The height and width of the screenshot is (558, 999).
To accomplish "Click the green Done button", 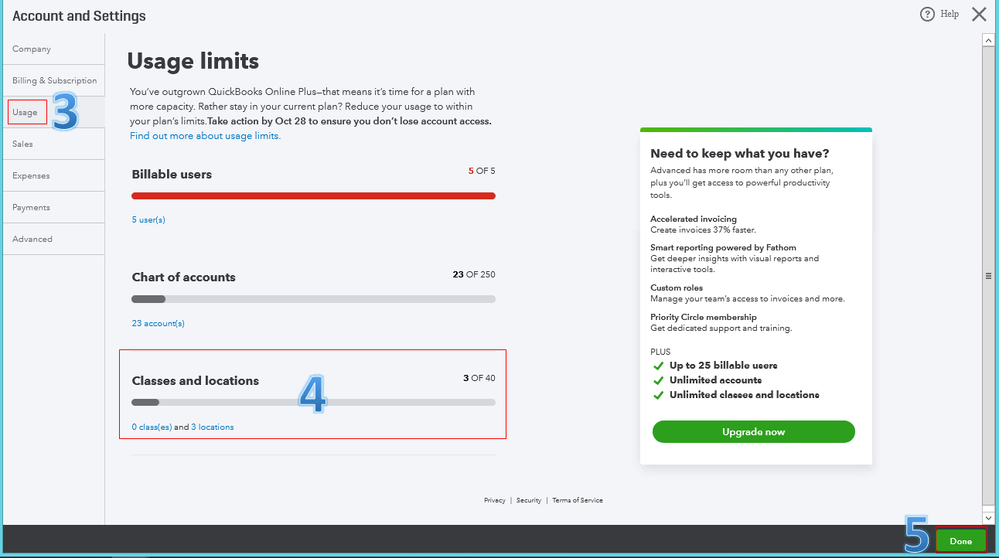I will click(x=960, y=541).
